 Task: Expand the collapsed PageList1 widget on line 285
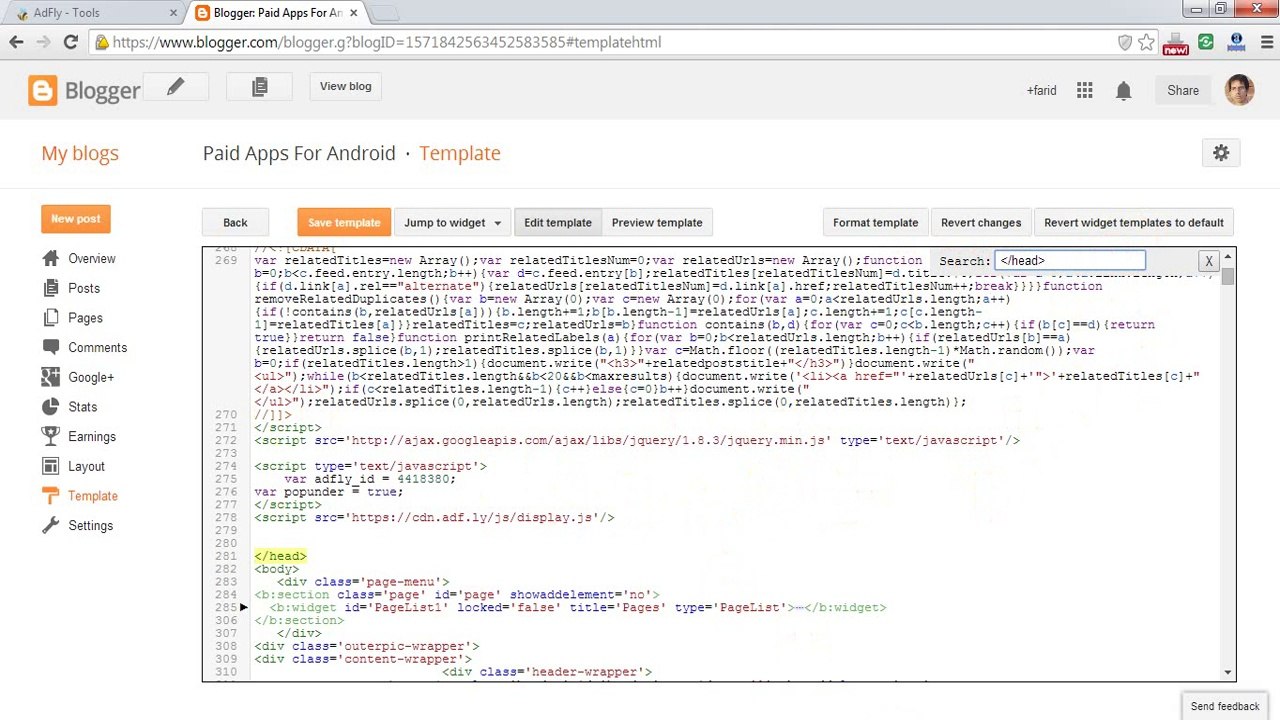[x=244, y=607]
